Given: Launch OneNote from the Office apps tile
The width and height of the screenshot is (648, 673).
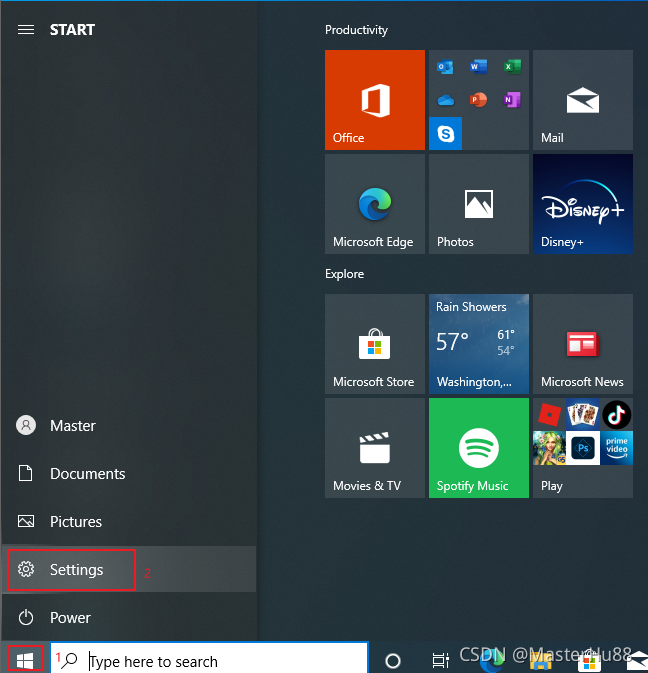Looking at the screenshot, I should [x=512, y=100].
